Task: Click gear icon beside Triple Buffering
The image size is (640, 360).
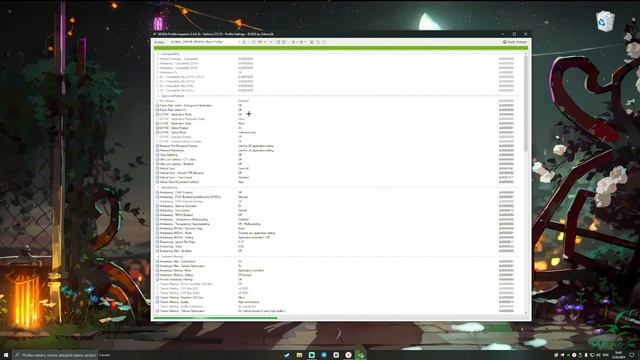Action: click(x=157, y=155)
